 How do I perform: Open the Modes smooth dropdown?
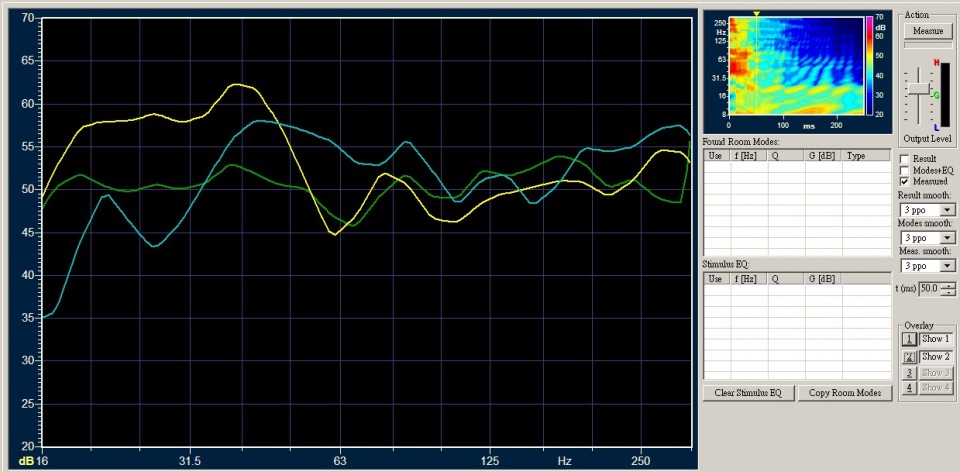(947, 238)
